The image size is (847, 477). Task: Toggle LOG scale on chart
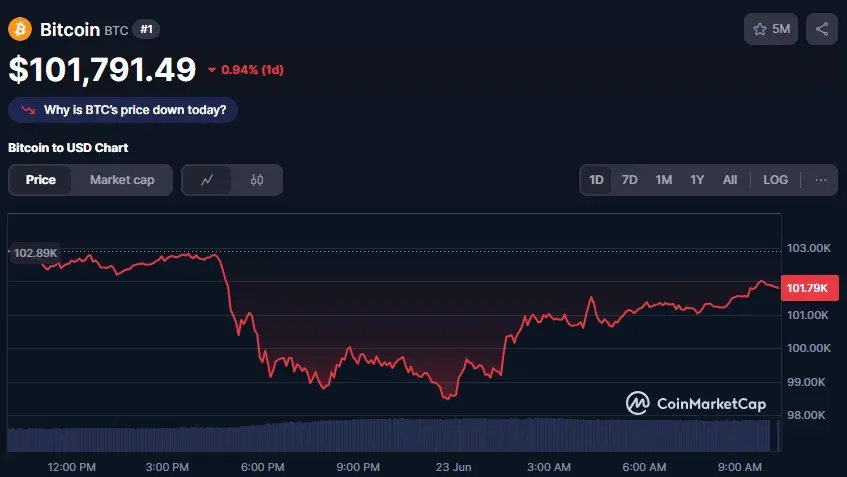[x=775, y=180]
